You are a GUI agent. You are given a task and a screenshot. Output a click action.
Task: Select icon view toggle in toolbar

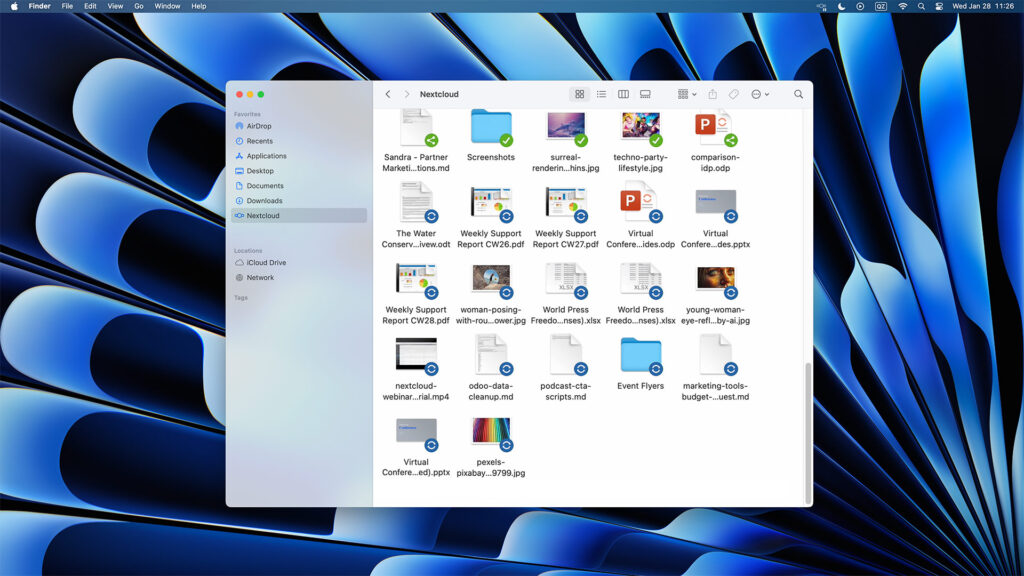tap(579, 94)
